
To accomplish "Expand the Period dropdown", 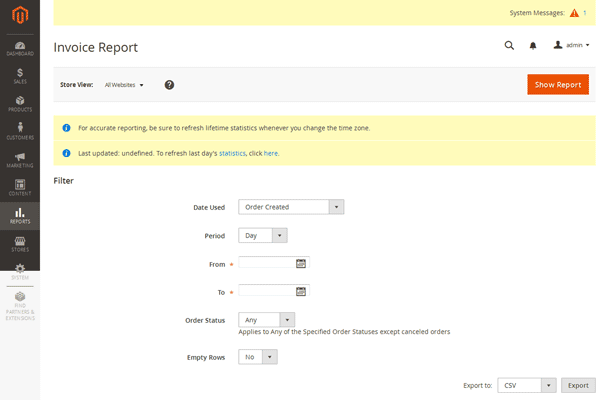I will coord(263,235).
